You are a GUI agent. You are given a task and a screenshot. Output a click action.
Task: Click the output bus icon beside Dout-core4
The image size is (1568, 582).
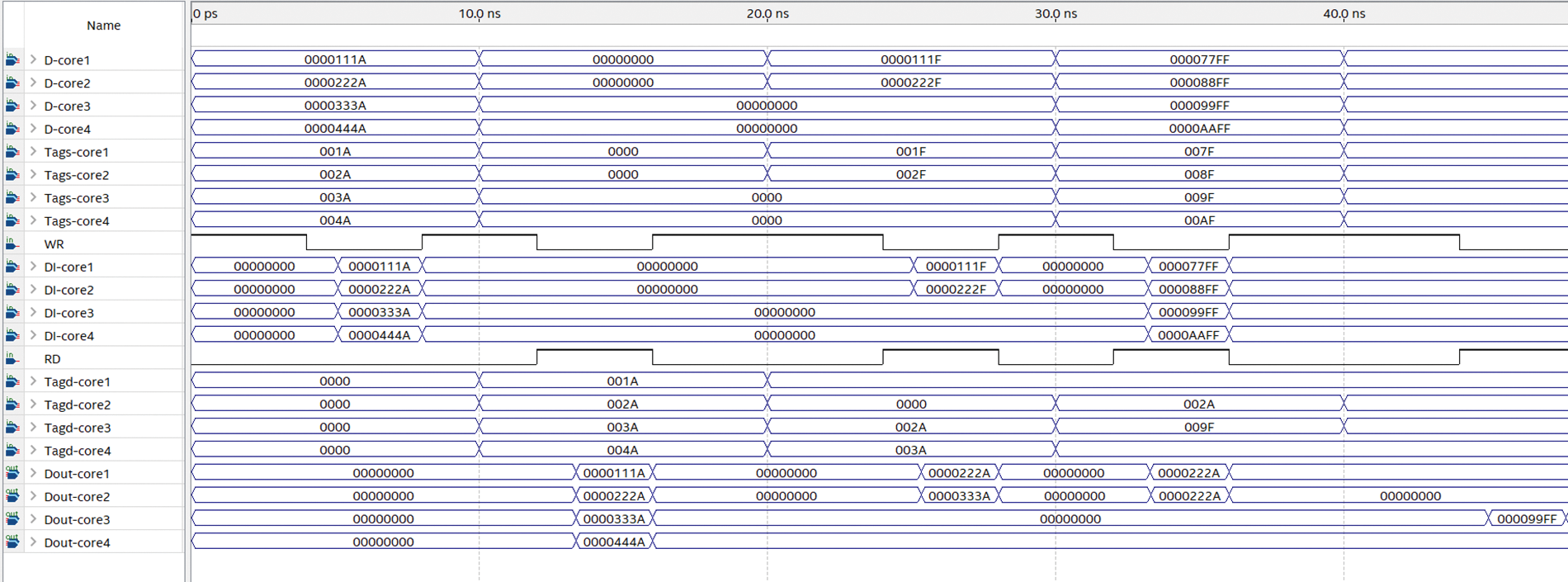coord(12,542)
